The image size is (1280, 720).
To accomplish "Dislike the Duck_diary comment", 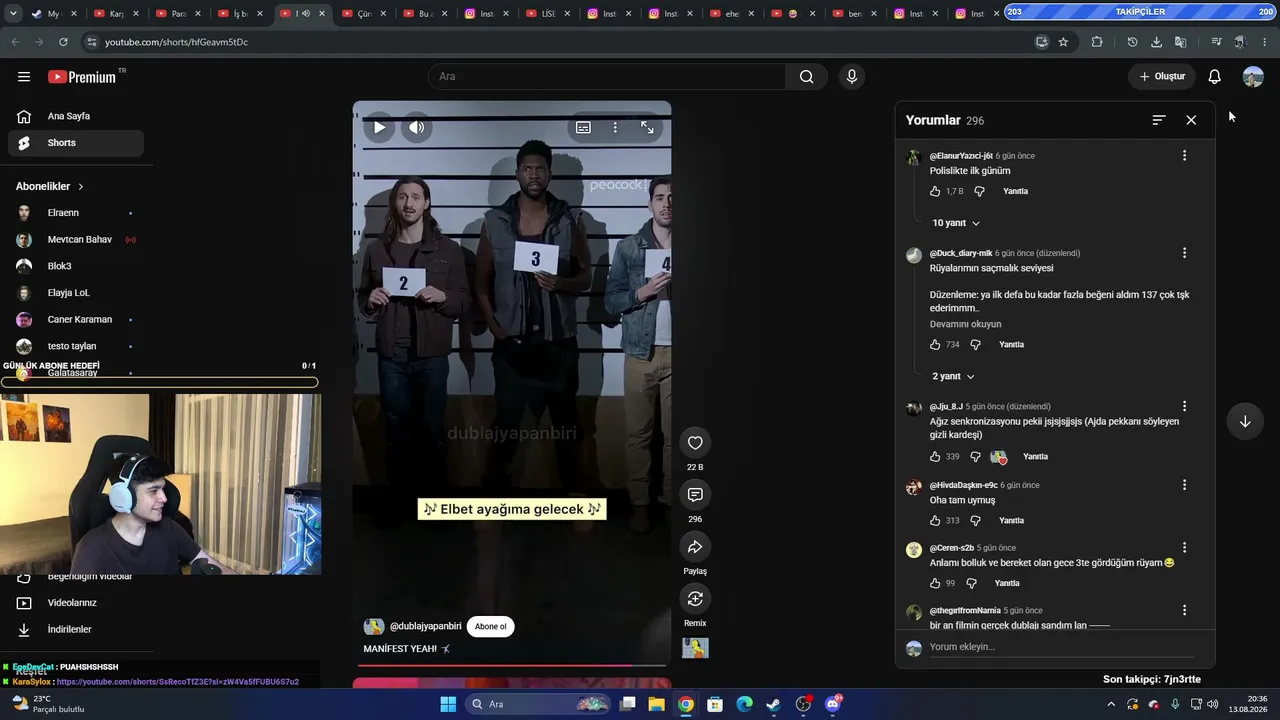I will [x=976, y=345].
